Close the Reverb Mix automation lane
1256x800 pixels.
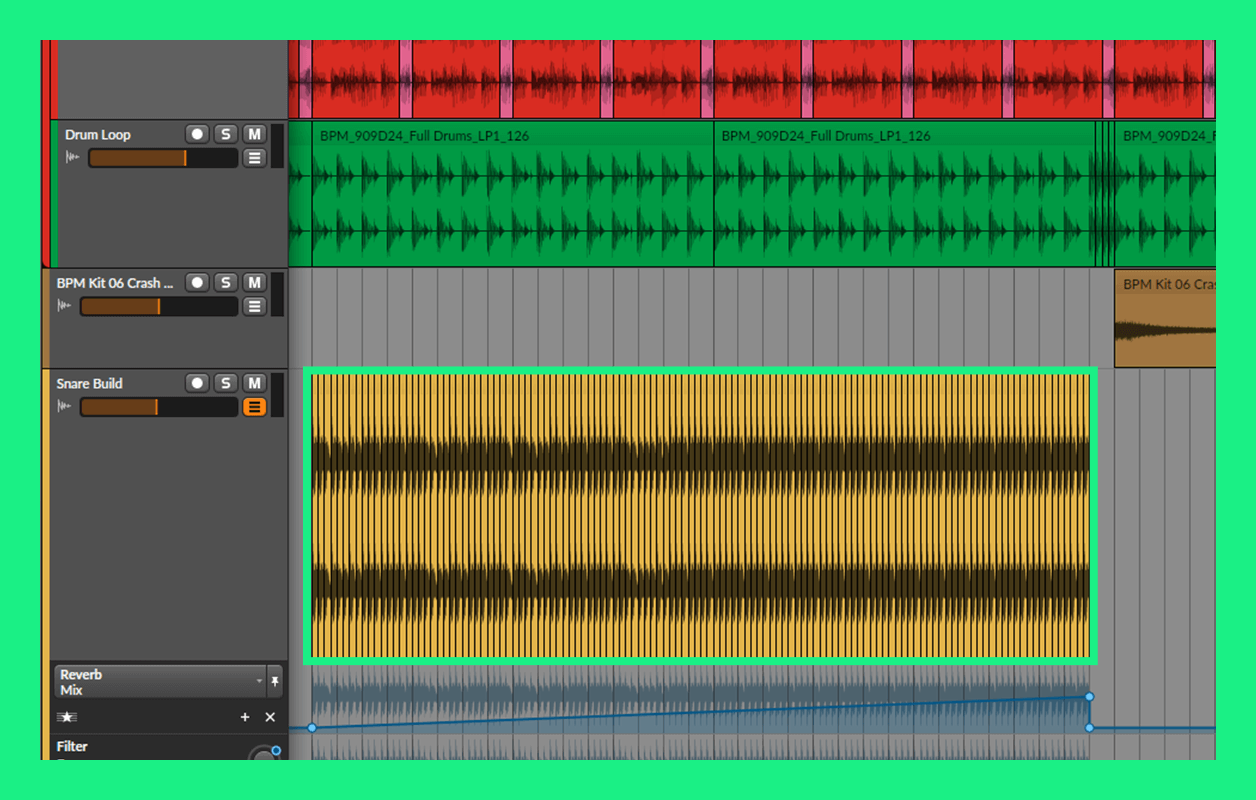click(x=270, y=717)
